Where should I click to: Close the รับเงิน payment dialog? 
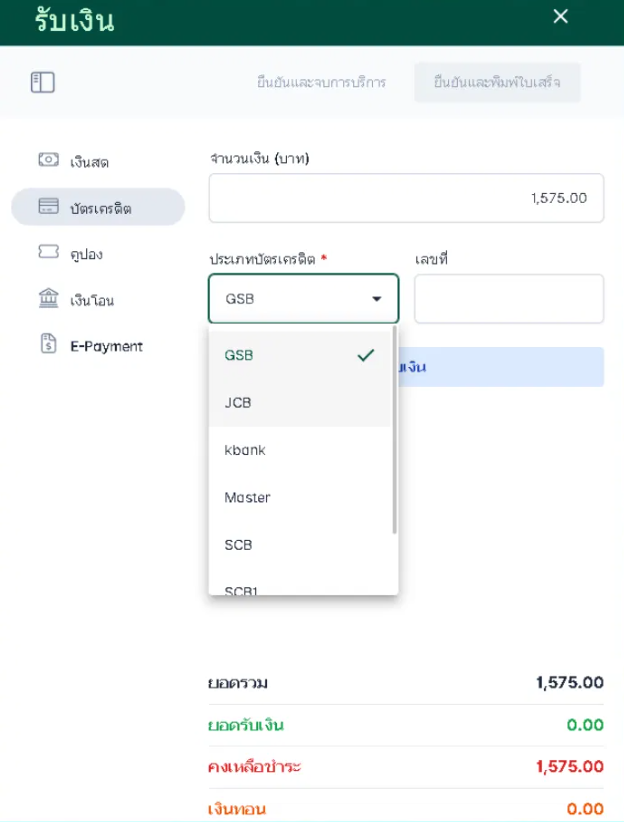coord(560,16)
